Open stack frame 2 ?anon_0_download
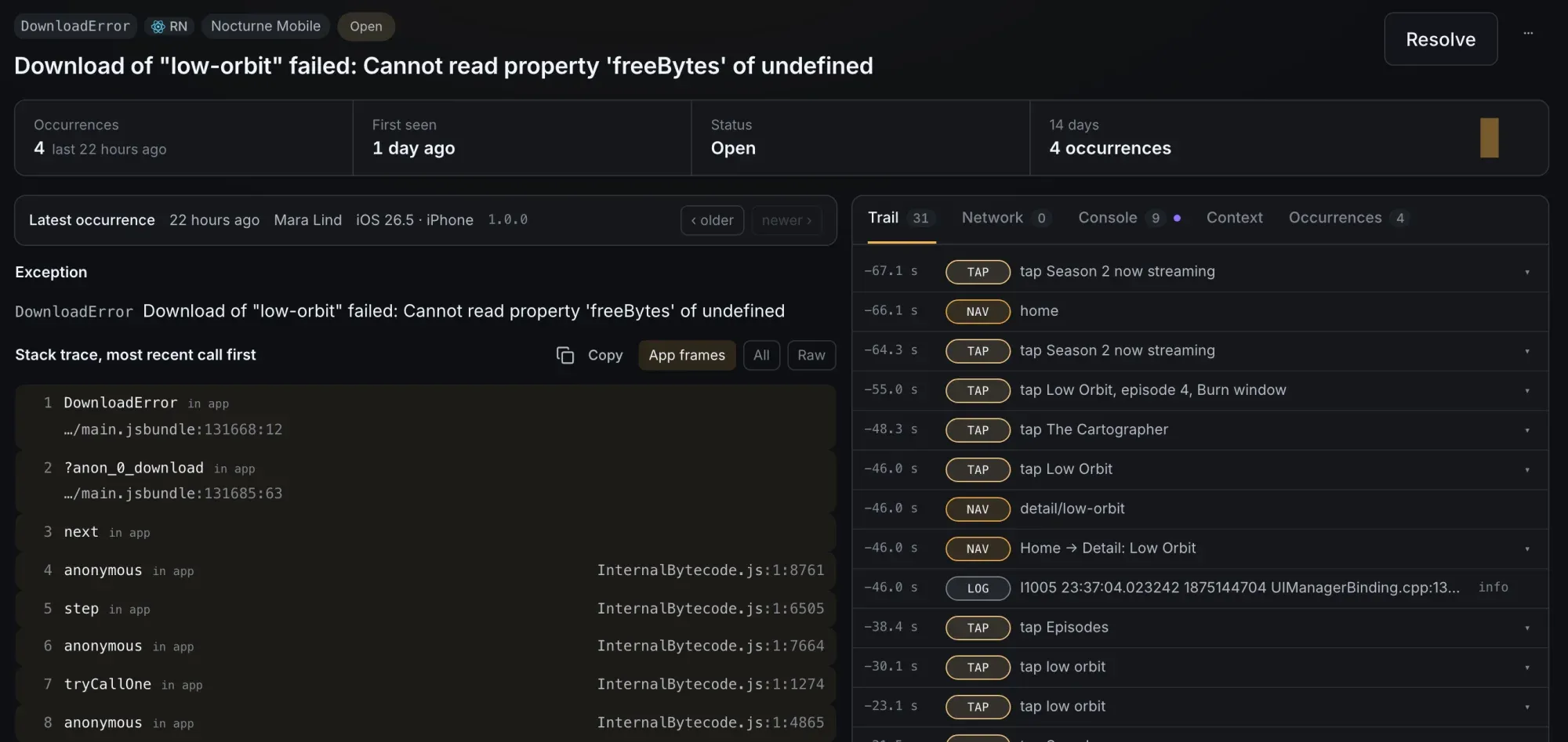Viewport: 1568px width, 742px height. (425, 480)
